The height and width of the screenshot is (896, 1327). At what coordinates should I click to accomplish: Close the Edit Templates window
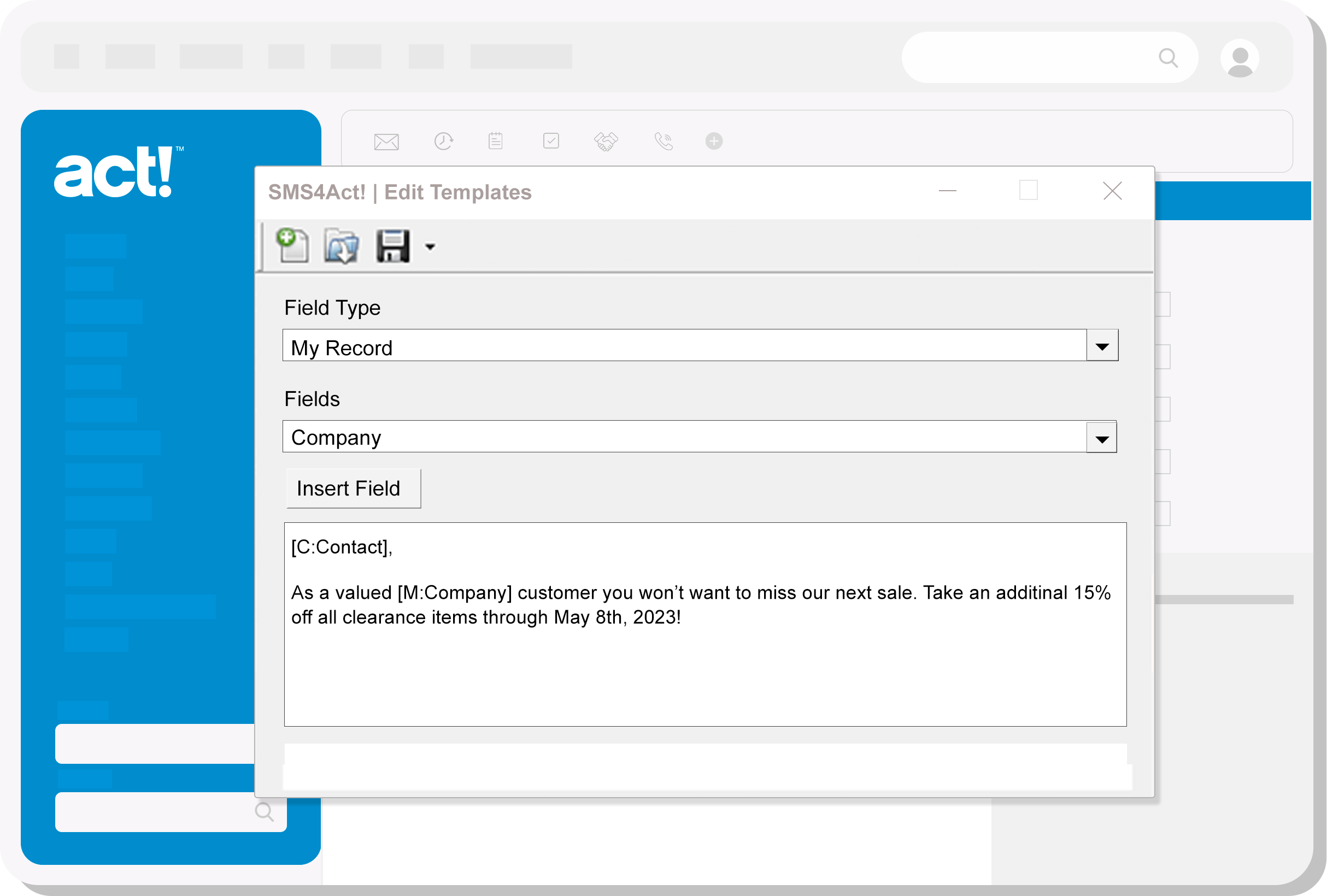click(x=1112, y=191)
